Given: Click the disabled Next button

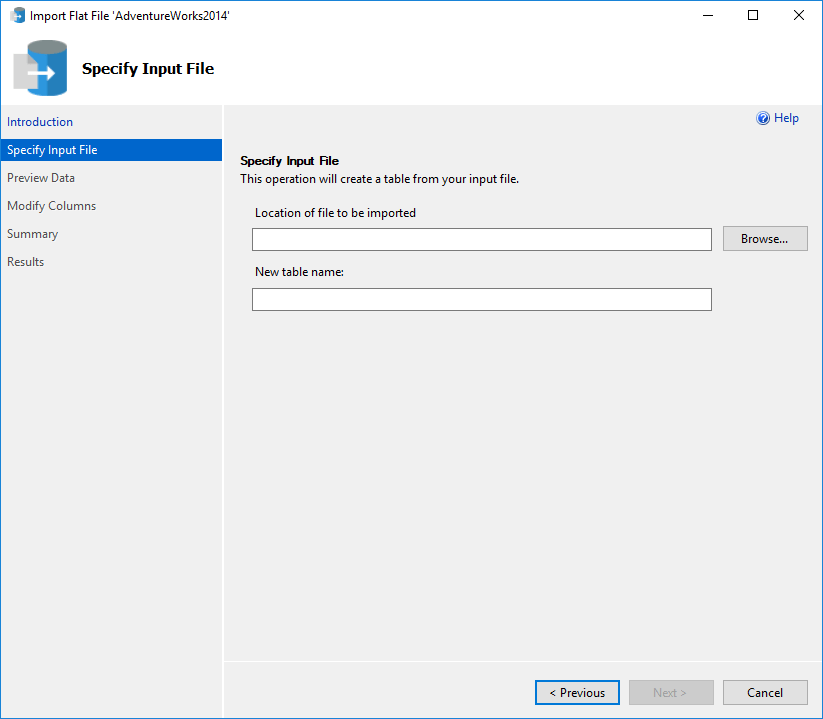Looking at the screenshot, I should click(x=670, y=692).
